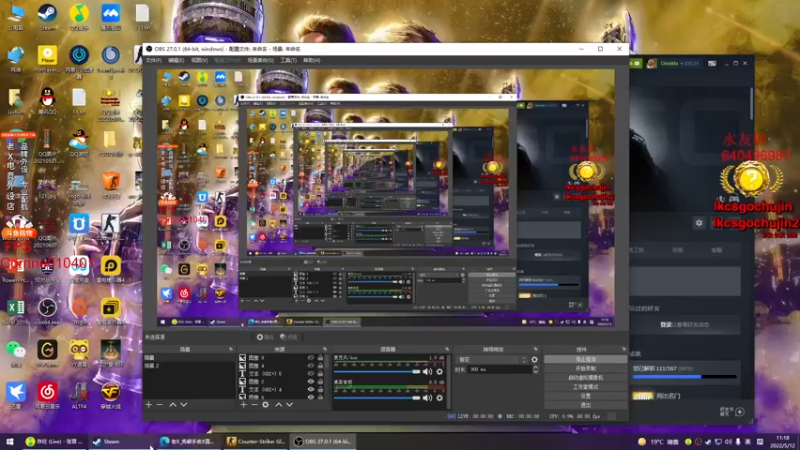Toggle visibility eye for 图像 9 source

(x=311, y=358)
